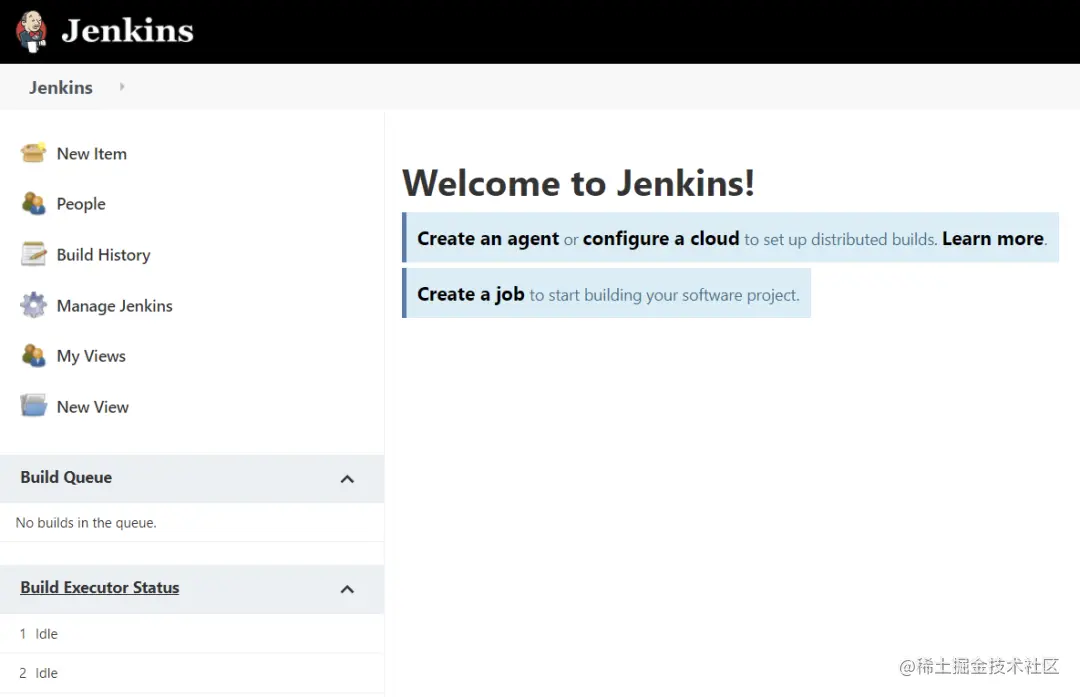The width and height of the screenshot is (1080, 697).
Task: Click the Jenkins breadcrumb text
Action: [x=61, y=88]
